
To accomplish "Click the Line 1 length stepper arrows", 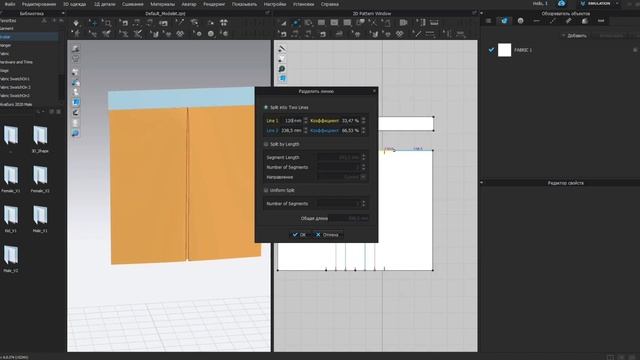I will (306, 121).
